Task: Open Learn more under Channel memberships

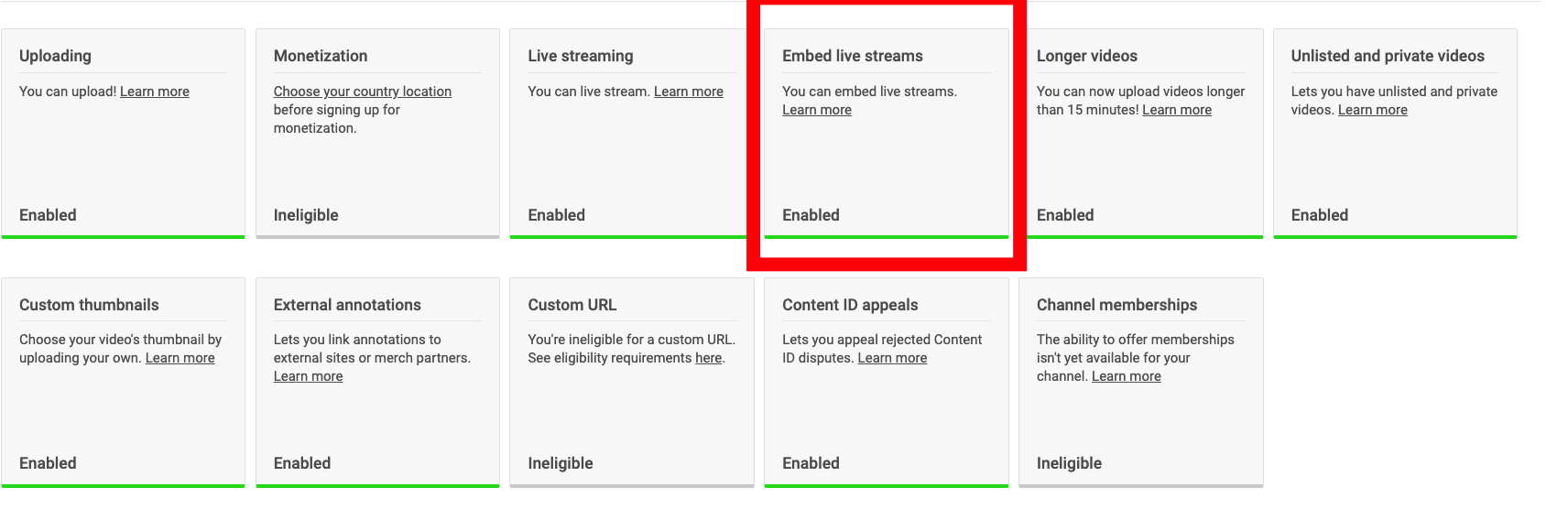Action: pyautogui.click(x=1127, y=376)
